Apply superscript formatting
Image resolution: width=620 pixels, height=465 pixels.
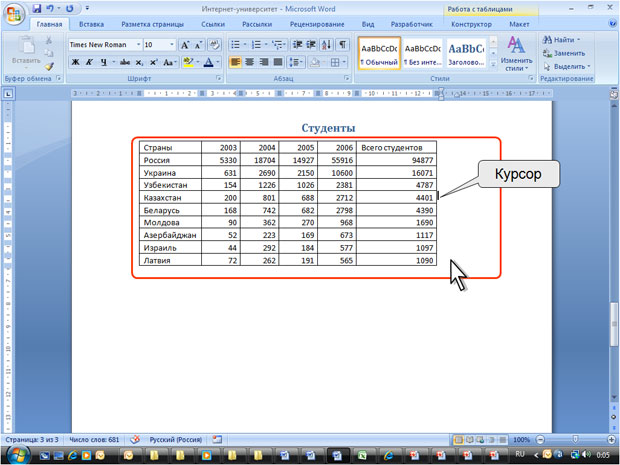pyautogui.click(x=153, y=62)
